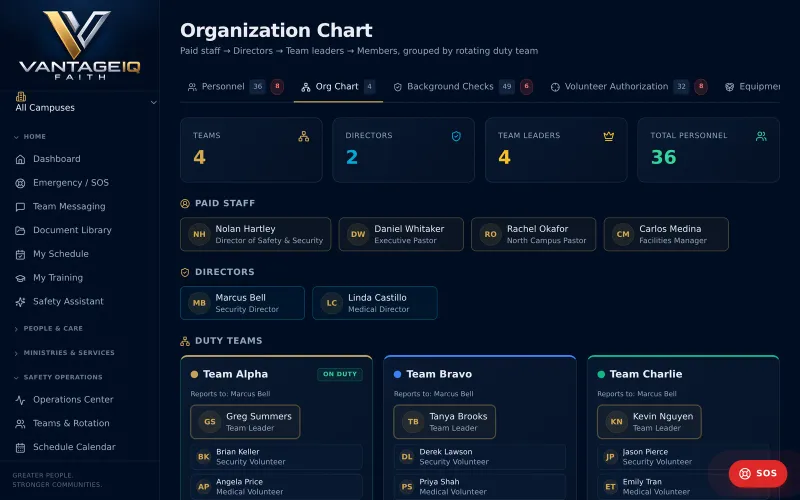The width and height of the screenshot is (800, 500).
Task: Click the Volunteer Authorization badge icon
Action: [555, 87]
